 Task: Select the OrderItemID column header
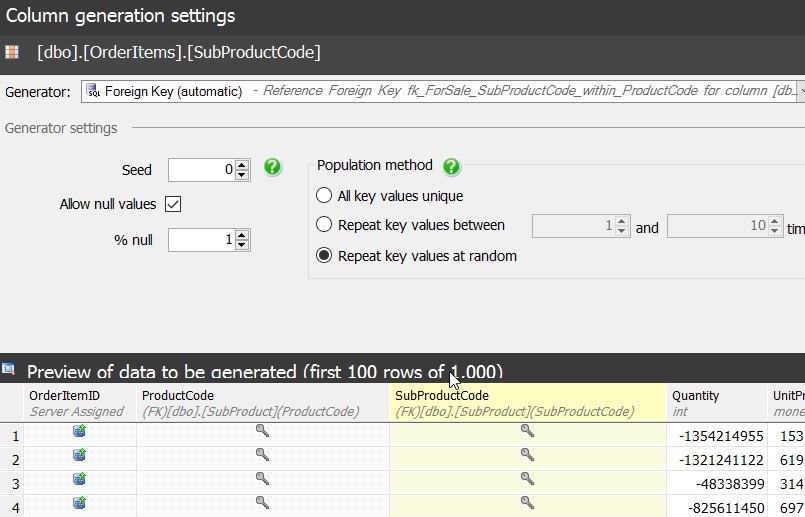(x=80, y=403)
